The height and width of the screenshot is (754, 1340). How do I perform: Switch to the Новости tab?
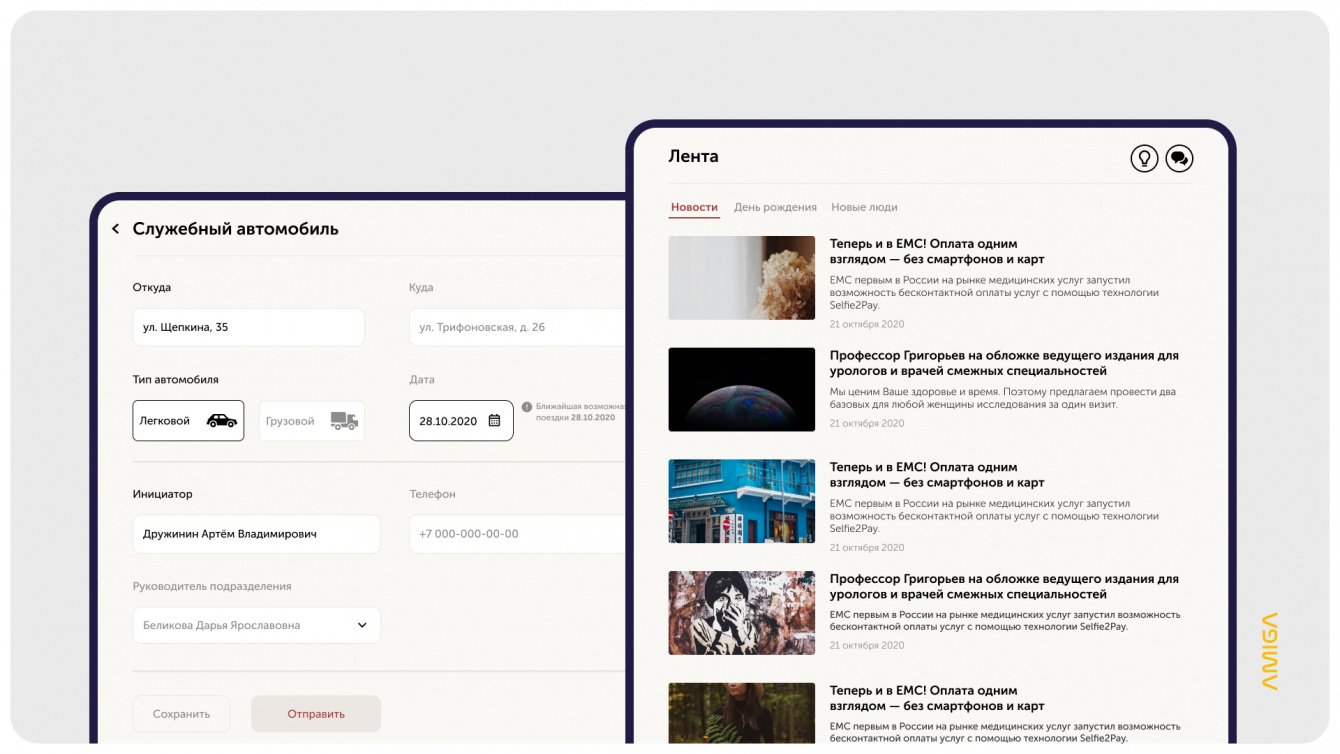(x=694, y=208)
